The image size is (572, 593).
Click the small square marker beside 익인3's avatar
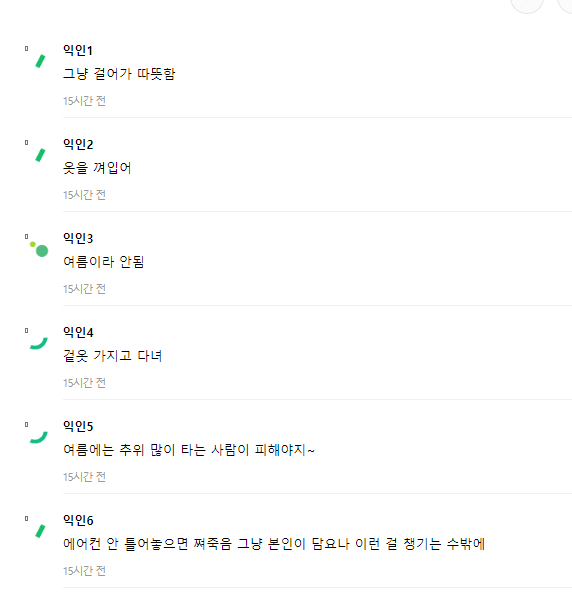26,236
